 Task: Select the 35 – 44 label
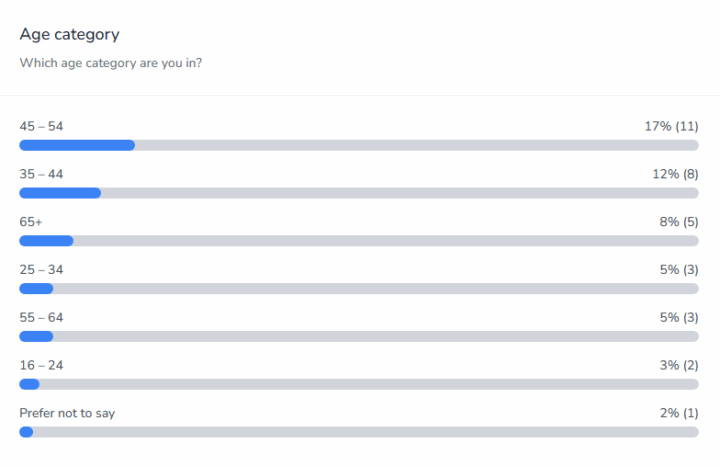click(x=41, y=174)
